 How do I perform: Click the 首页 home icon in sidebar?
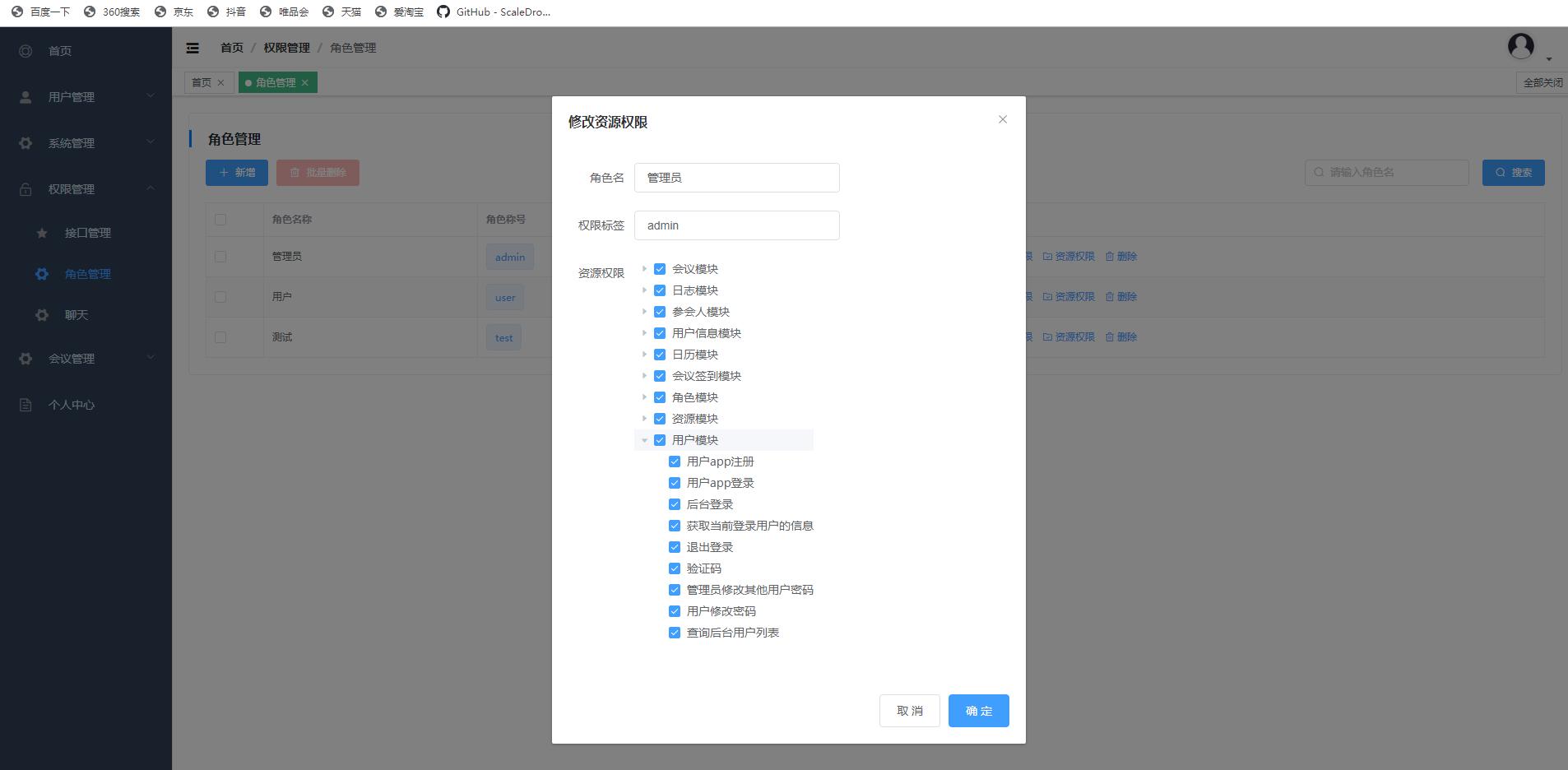(x=26, y=51)
